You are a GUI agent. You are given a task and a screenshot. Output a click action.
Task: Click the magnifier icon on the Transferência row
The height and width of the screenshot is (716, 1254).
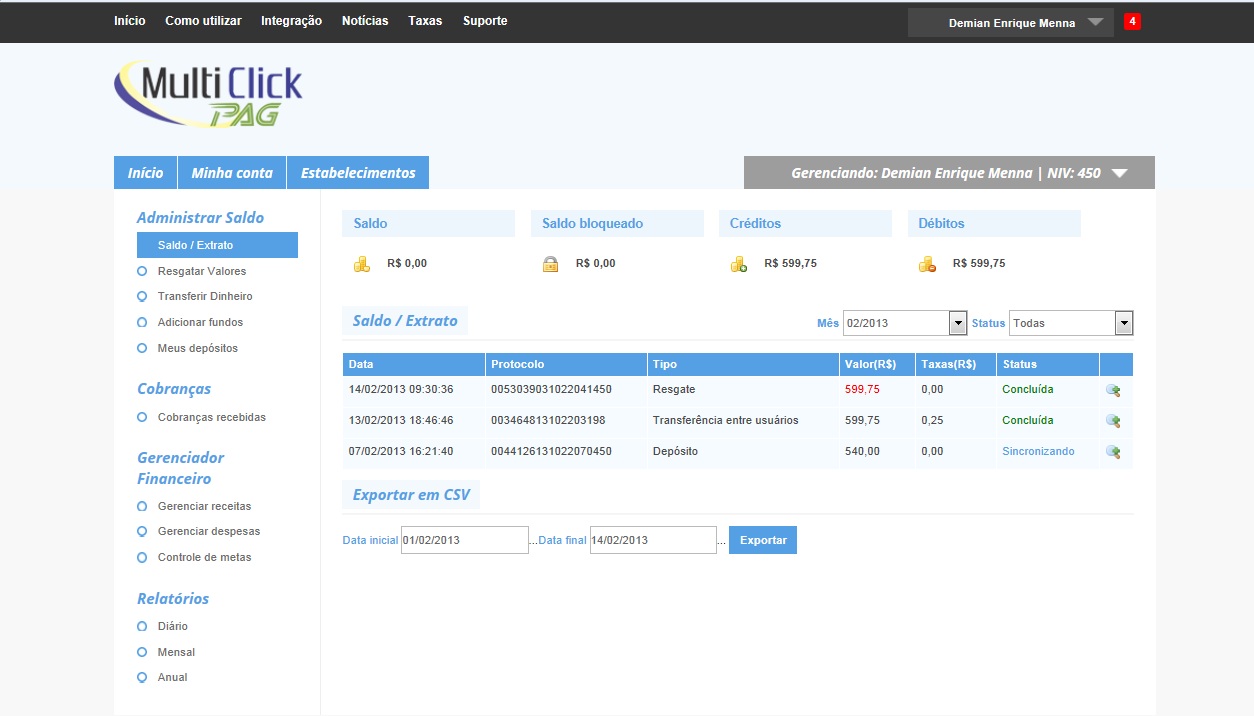(x=1112, y=420)
